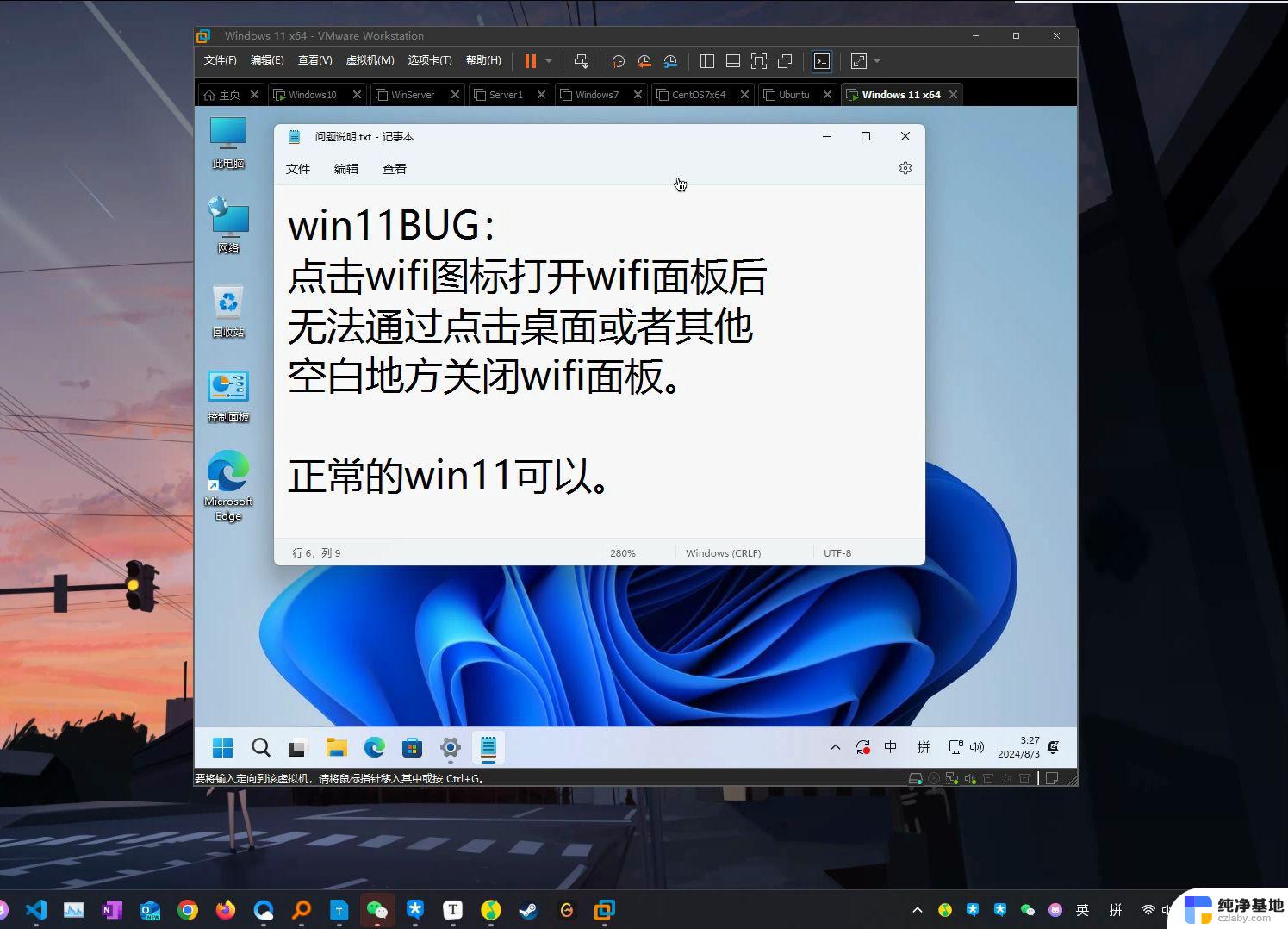Close the Windows 11 x64 tab
Screen dimensions: 1288x929
point(953,95)
